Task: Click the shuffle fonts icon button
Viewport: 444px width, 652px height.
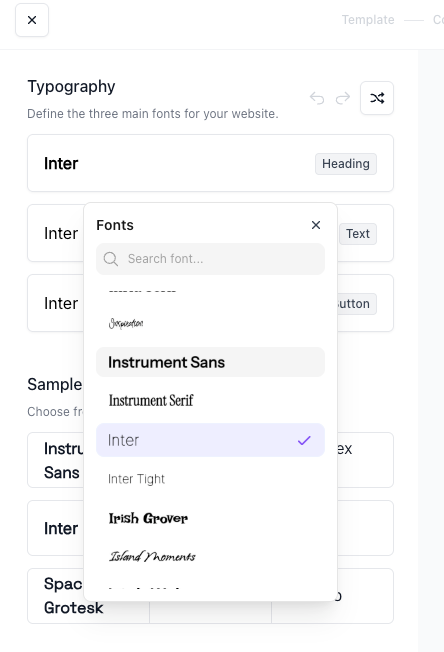Action: pyautogui.click(x=377, y=98)
